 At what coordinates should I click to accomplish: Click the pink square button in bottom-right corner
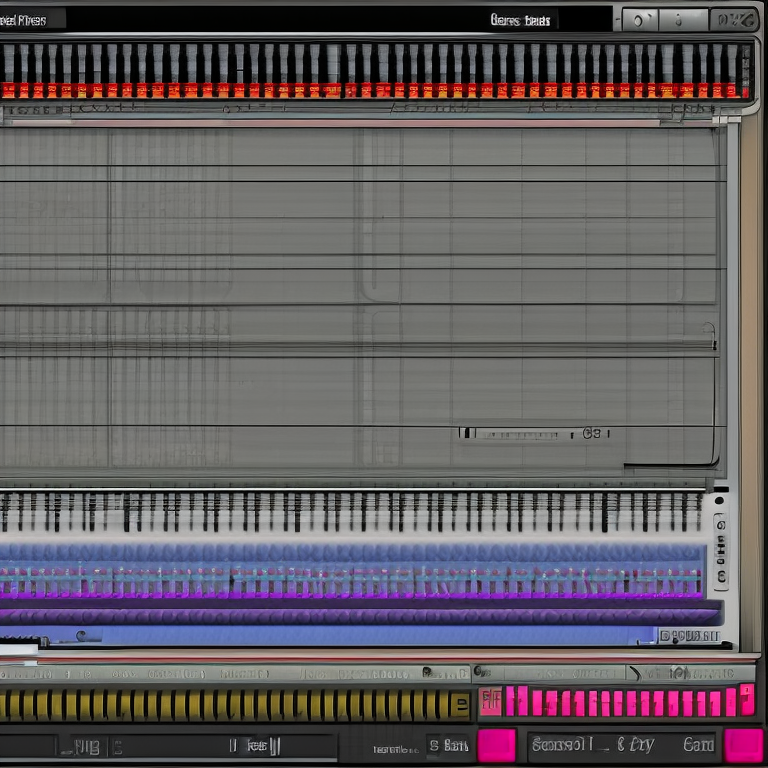(744, 745)
